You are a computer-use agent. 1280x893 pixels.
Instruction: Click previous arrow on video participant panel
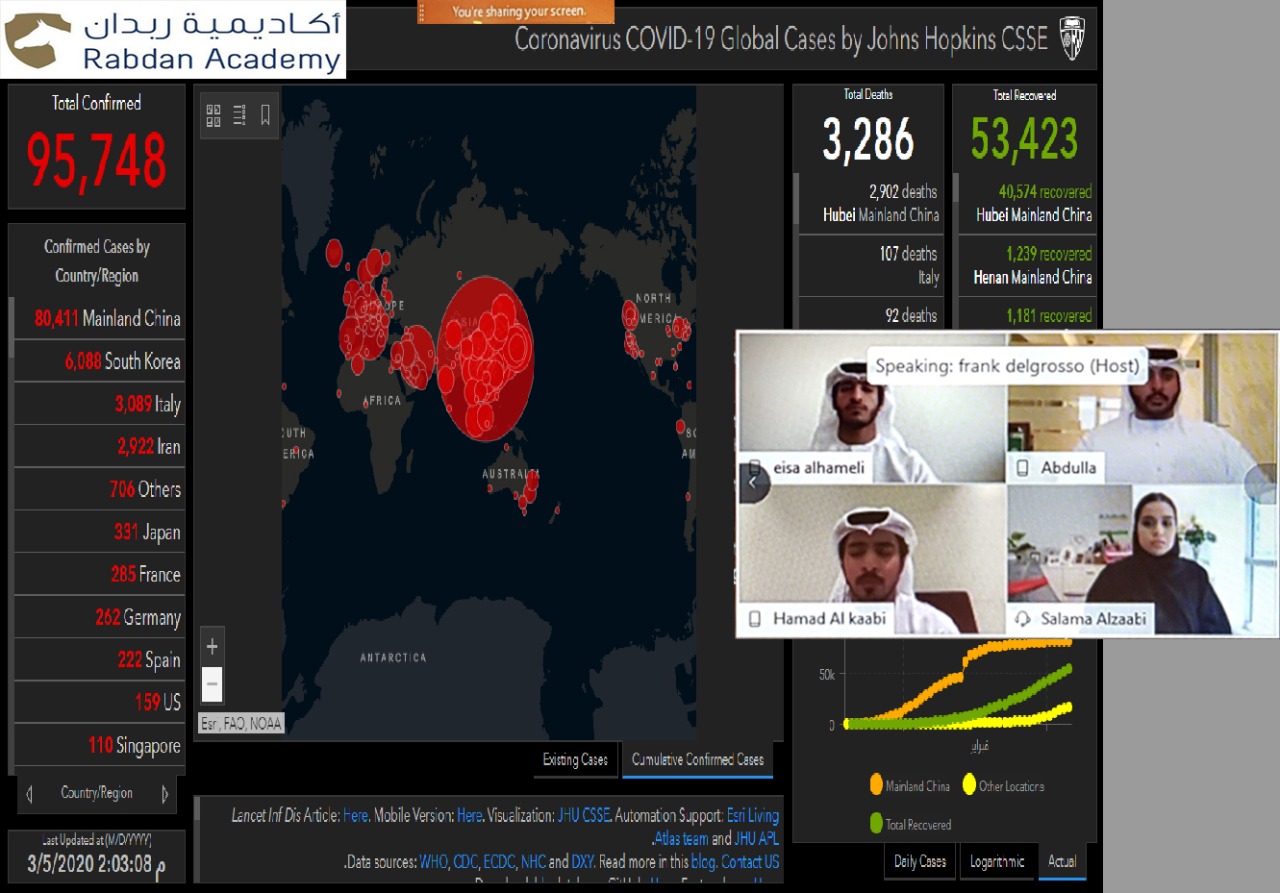point(753,483)
